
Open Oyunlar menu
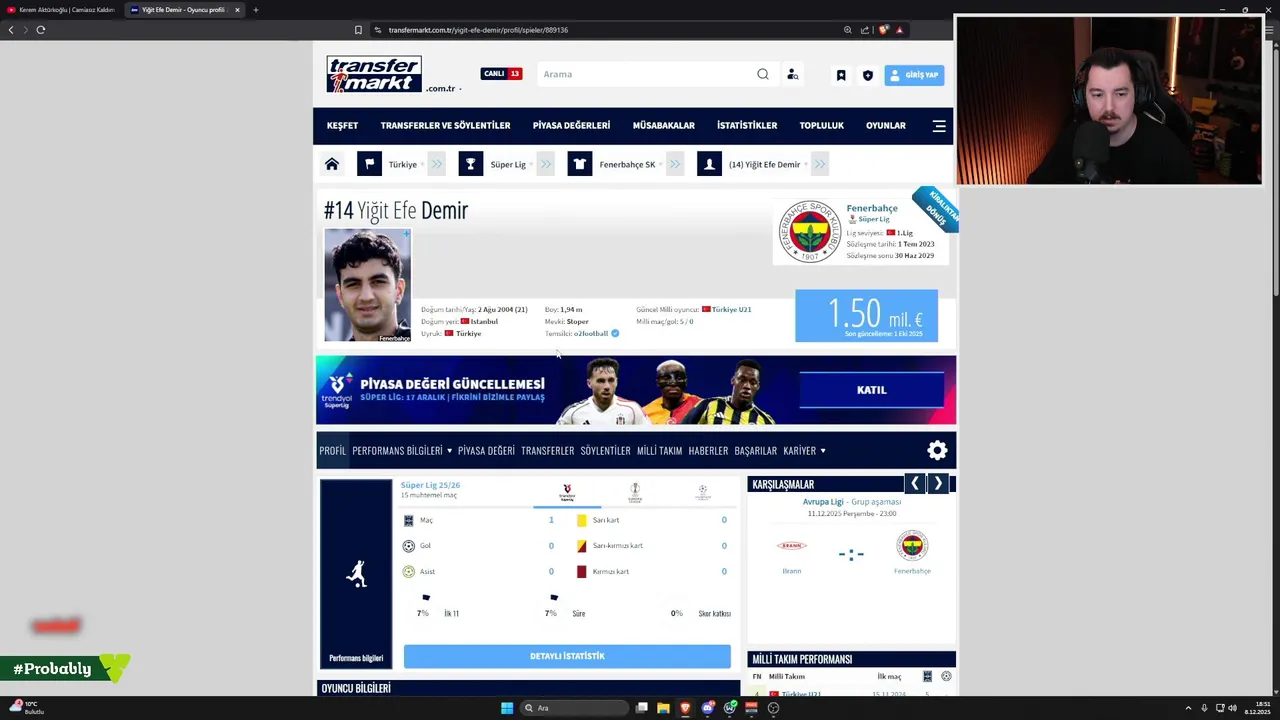point(885,126)
